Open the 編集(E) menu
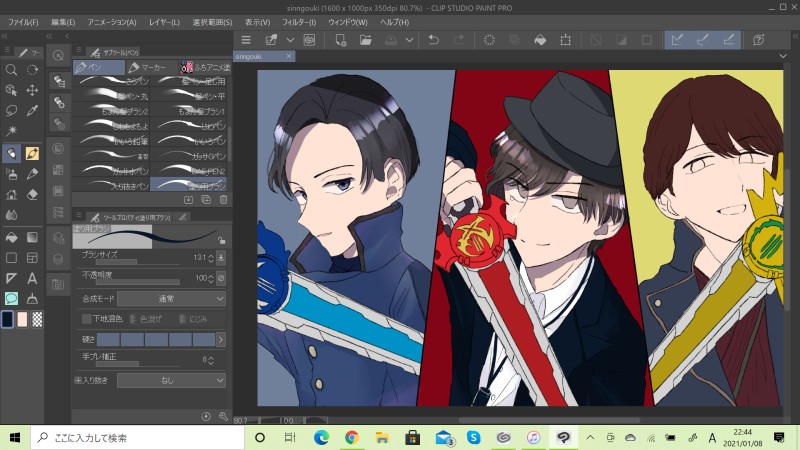Screen dimensions: 800x450 tap(63, 22)
